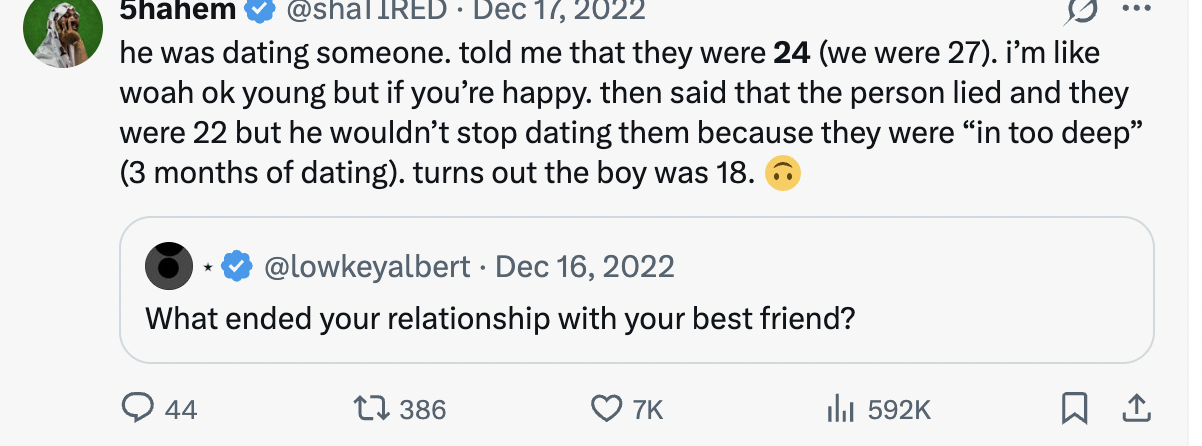Share the tweet via upload arrow icon

click(x=1134, y=408)
